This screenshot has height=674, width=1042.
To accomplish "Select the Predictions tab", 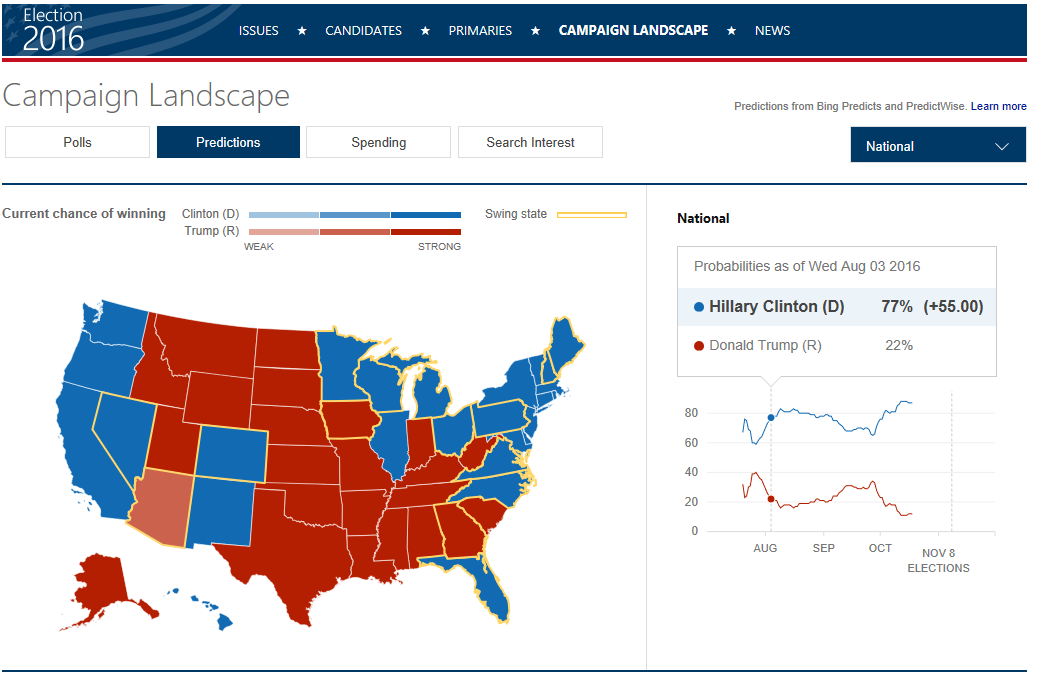I will [228, 142].
